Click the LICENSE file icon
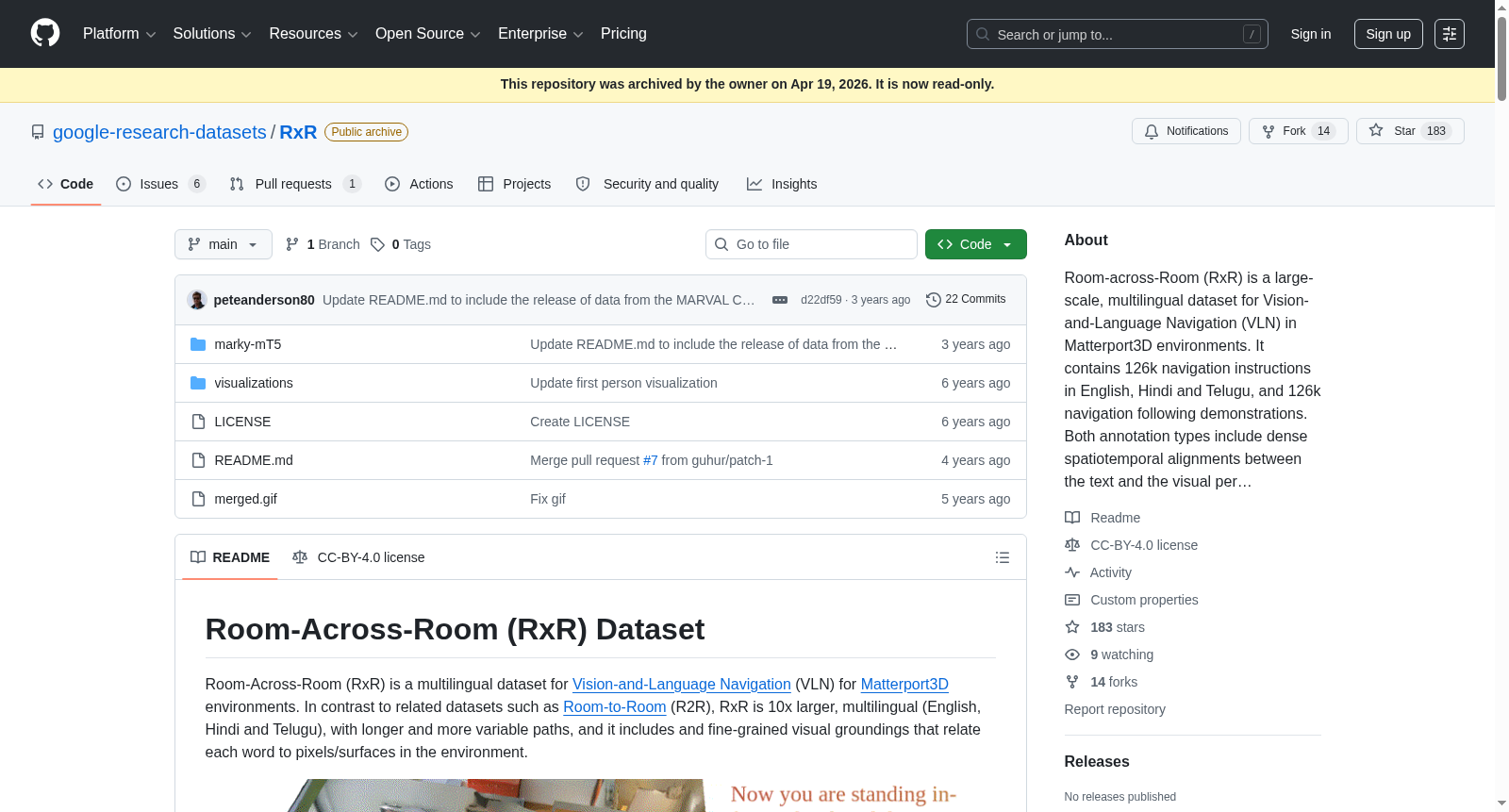 [x=198, y=422]
